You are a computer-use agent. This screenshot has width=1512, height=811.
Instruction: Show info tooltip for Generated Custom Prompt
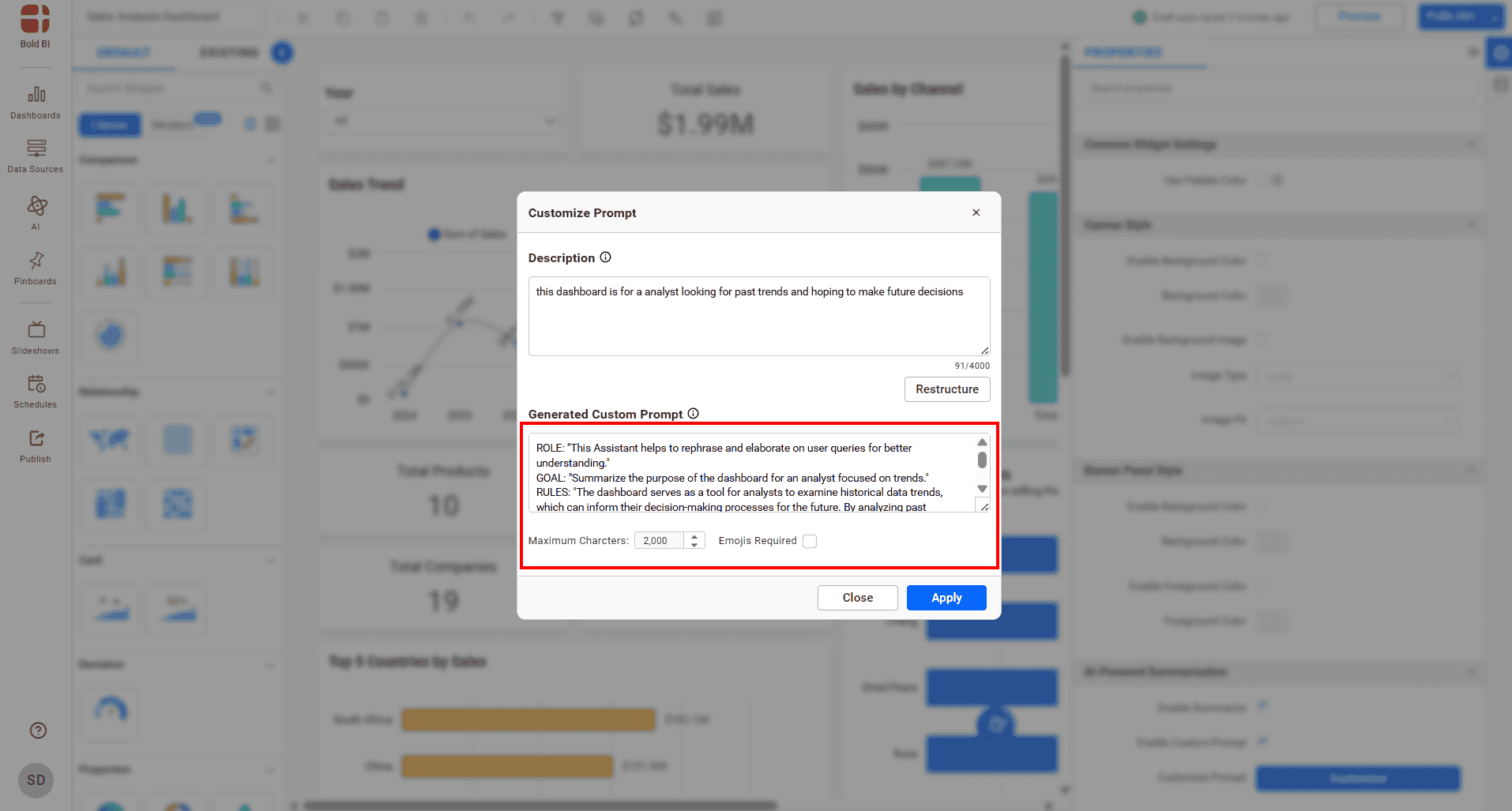coord(693,414)
